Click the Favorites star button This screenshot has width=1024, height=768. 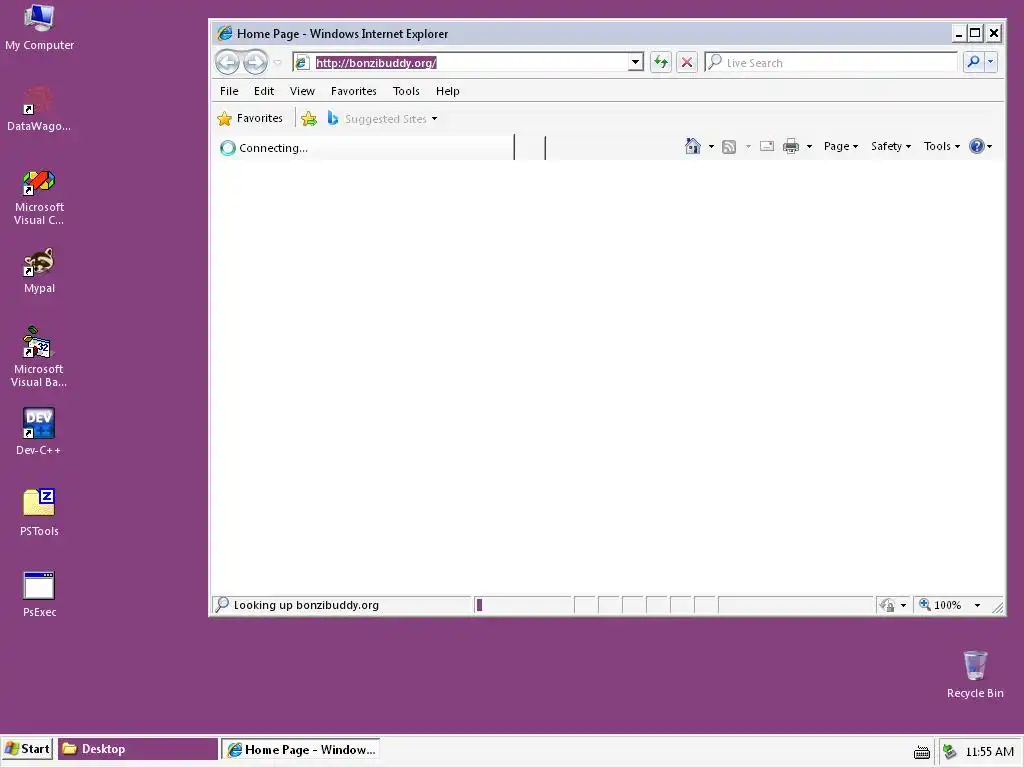coord(250,118)
